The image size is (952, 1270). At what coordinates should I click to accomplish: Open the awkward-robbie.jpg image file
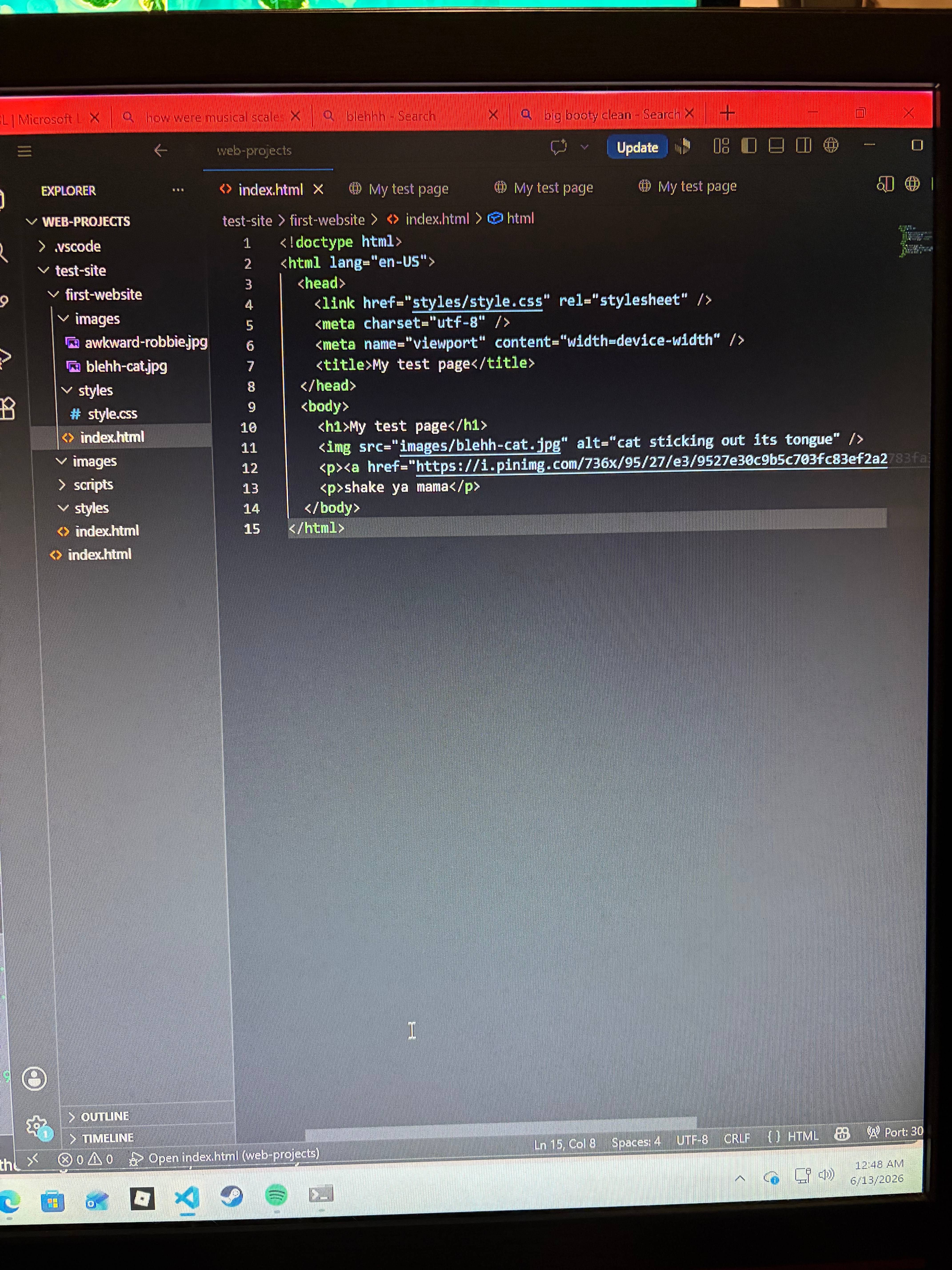137,343
